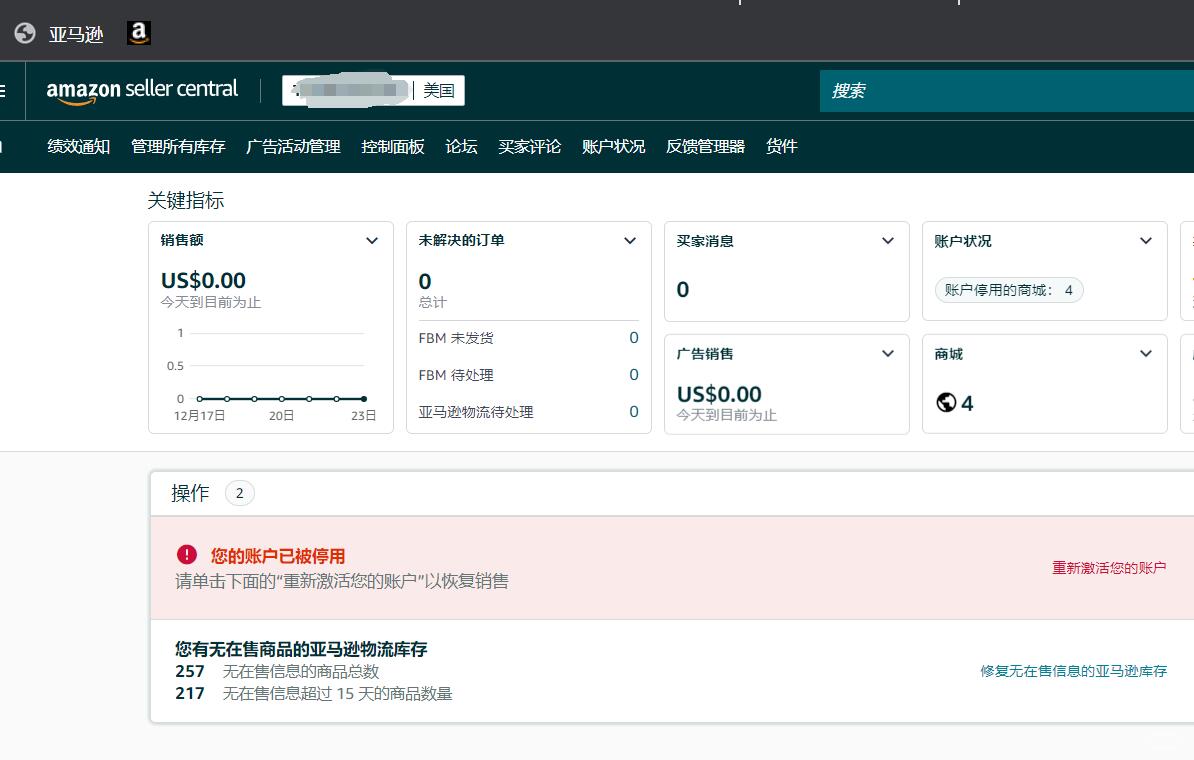Open 论坛 menu item
This screenshot has width=1194, height=760.
(x=461, y=146)
